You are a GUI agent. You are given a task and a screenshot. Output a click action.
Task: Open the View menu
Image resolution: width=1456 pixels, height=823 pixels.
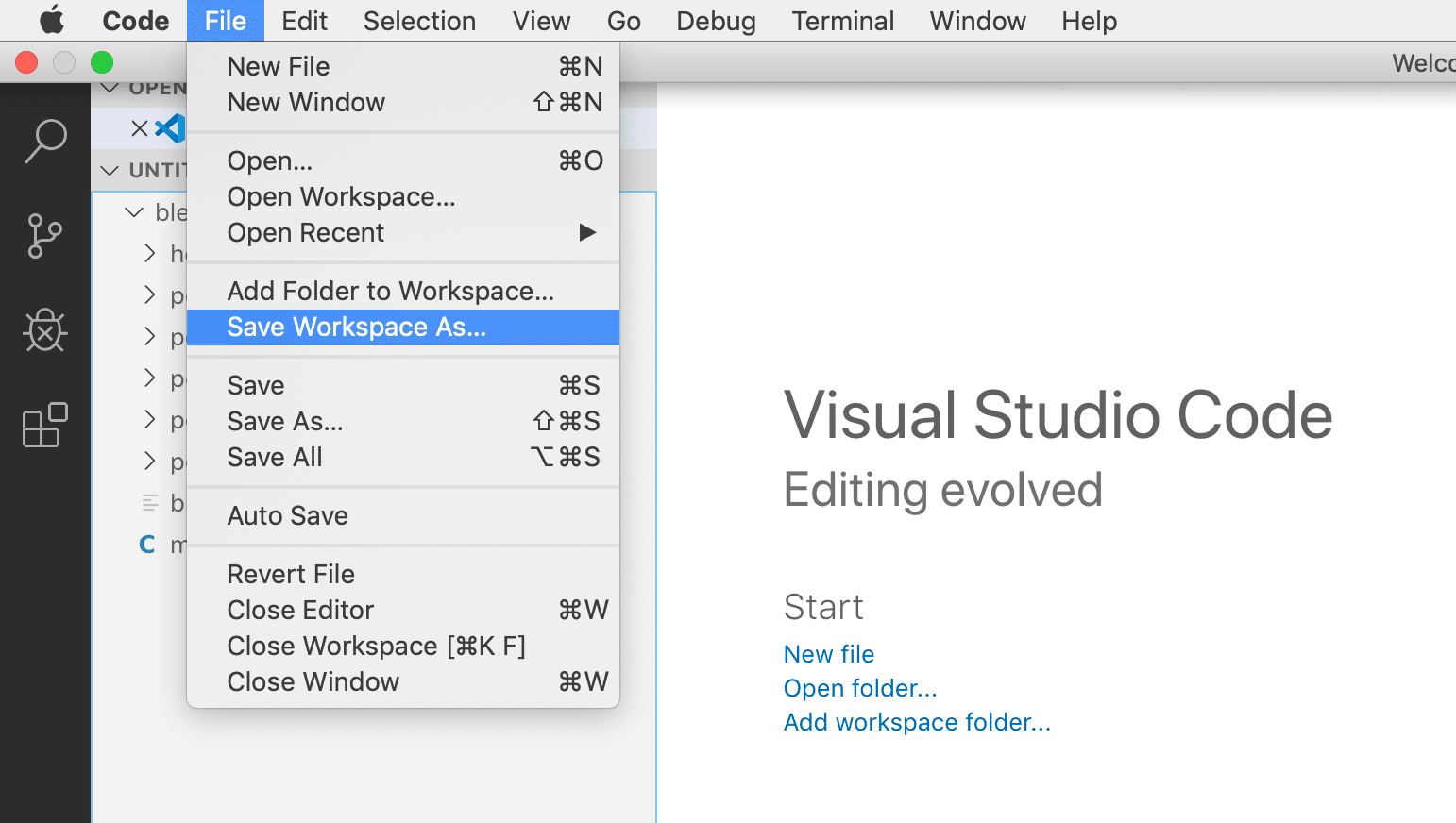tap(541, 21)
